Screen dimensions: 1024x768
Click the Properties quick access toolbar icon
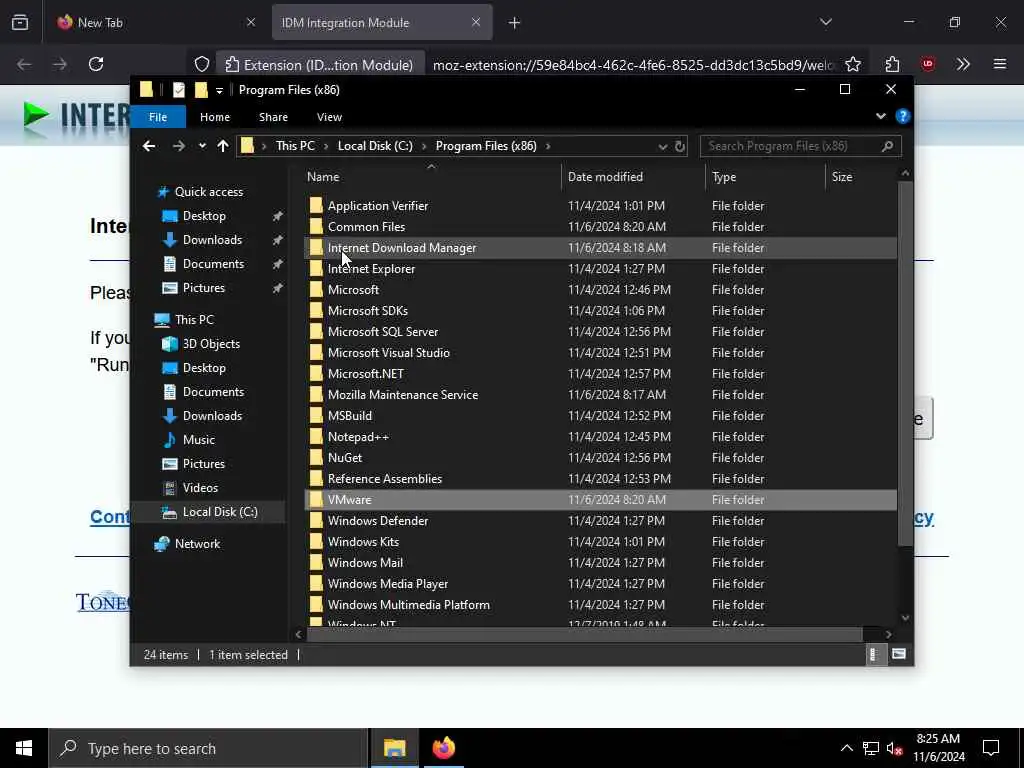pos(178,90)
